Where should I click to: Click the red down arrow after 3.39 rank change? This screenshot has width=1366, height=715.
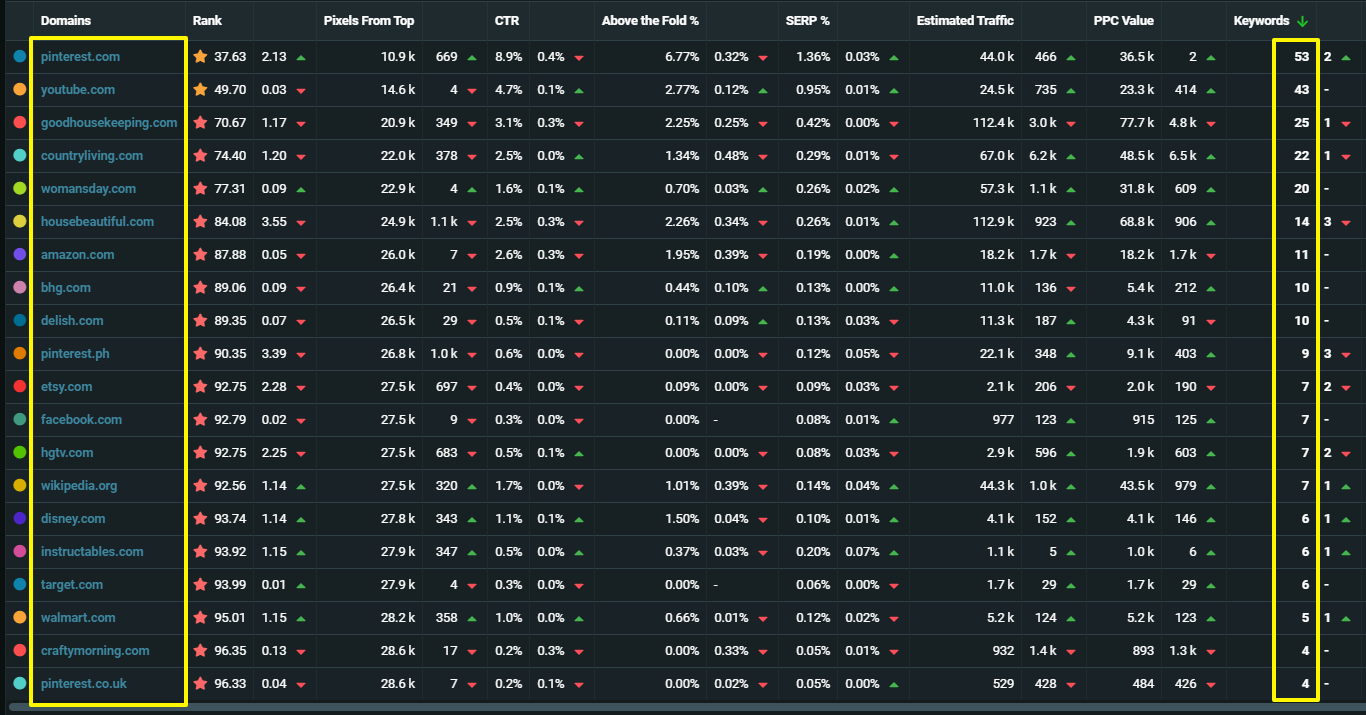click(x=301, y=355)
